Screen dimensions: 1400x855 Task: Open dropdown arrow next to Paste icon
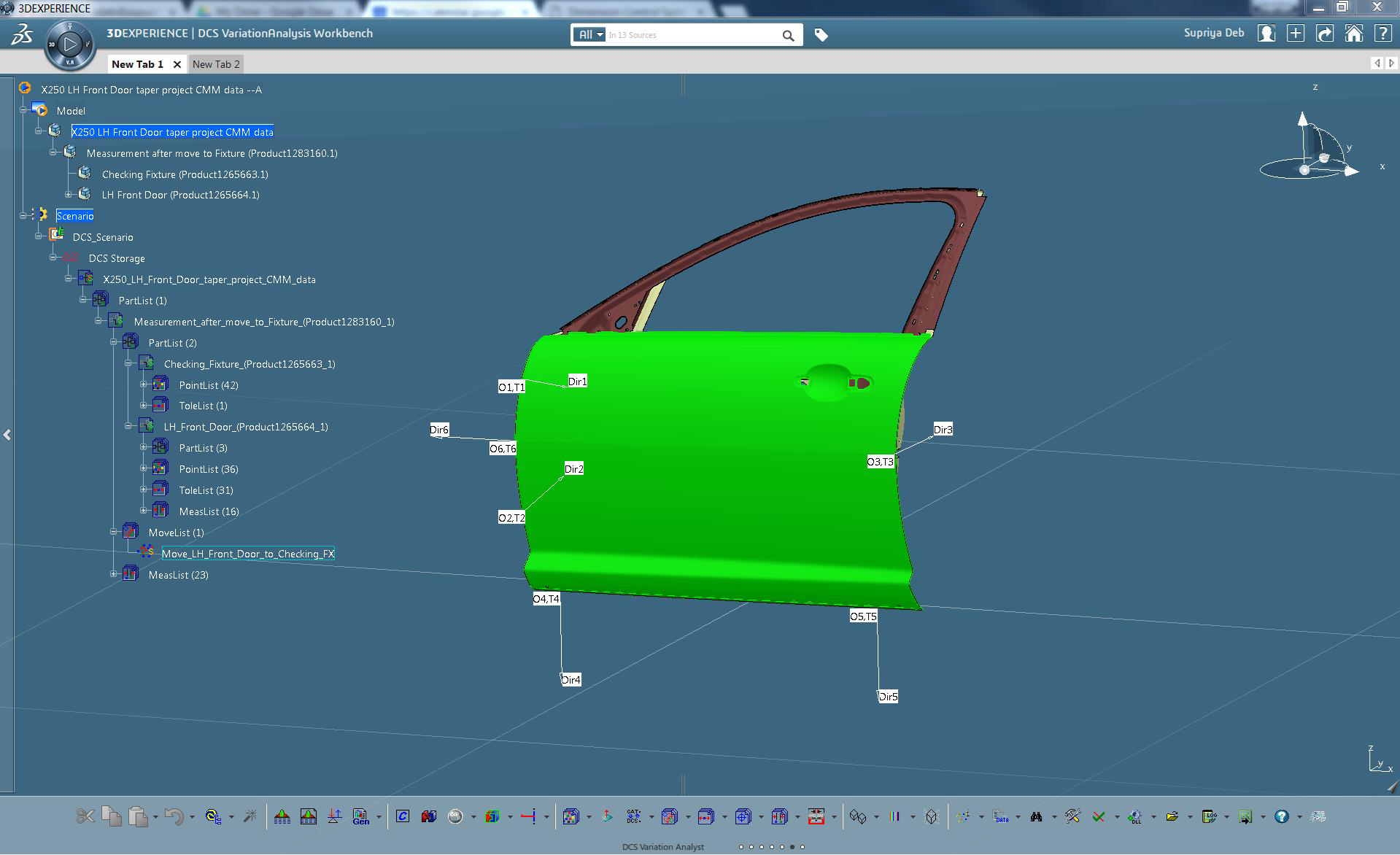click(155, 817)
